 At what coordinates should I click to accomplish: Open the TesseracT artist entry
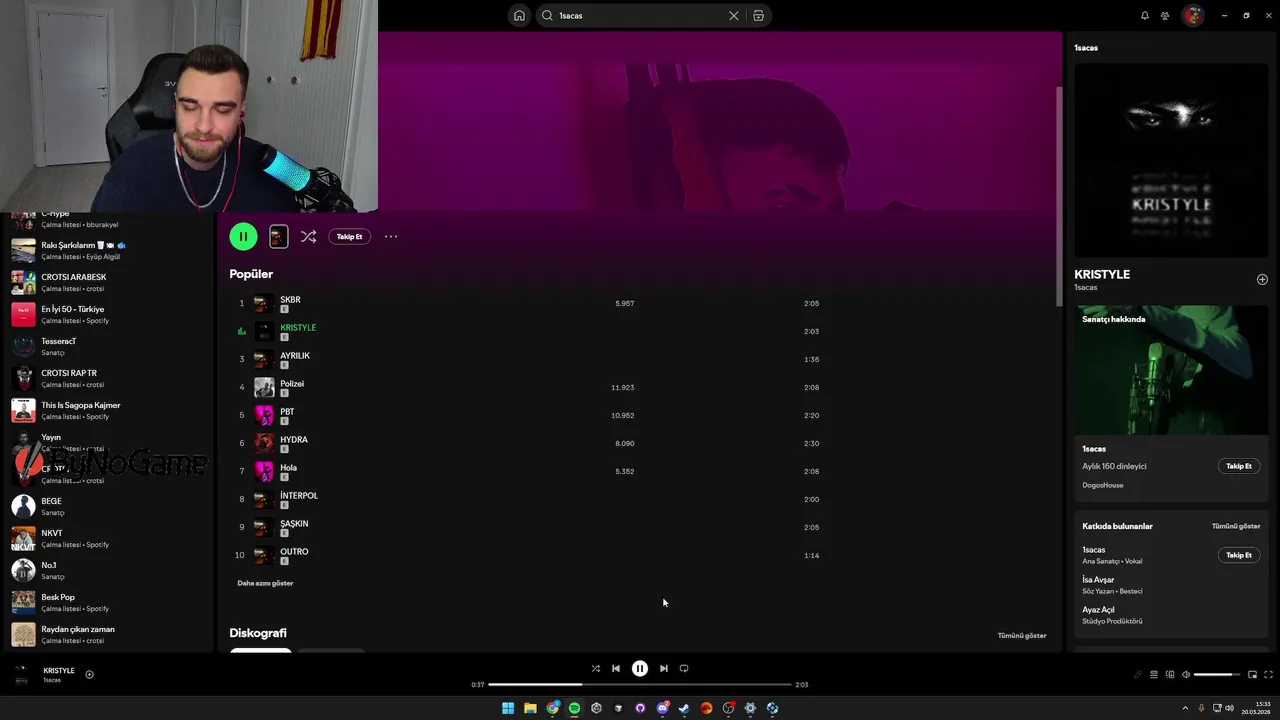click(108, 346)
